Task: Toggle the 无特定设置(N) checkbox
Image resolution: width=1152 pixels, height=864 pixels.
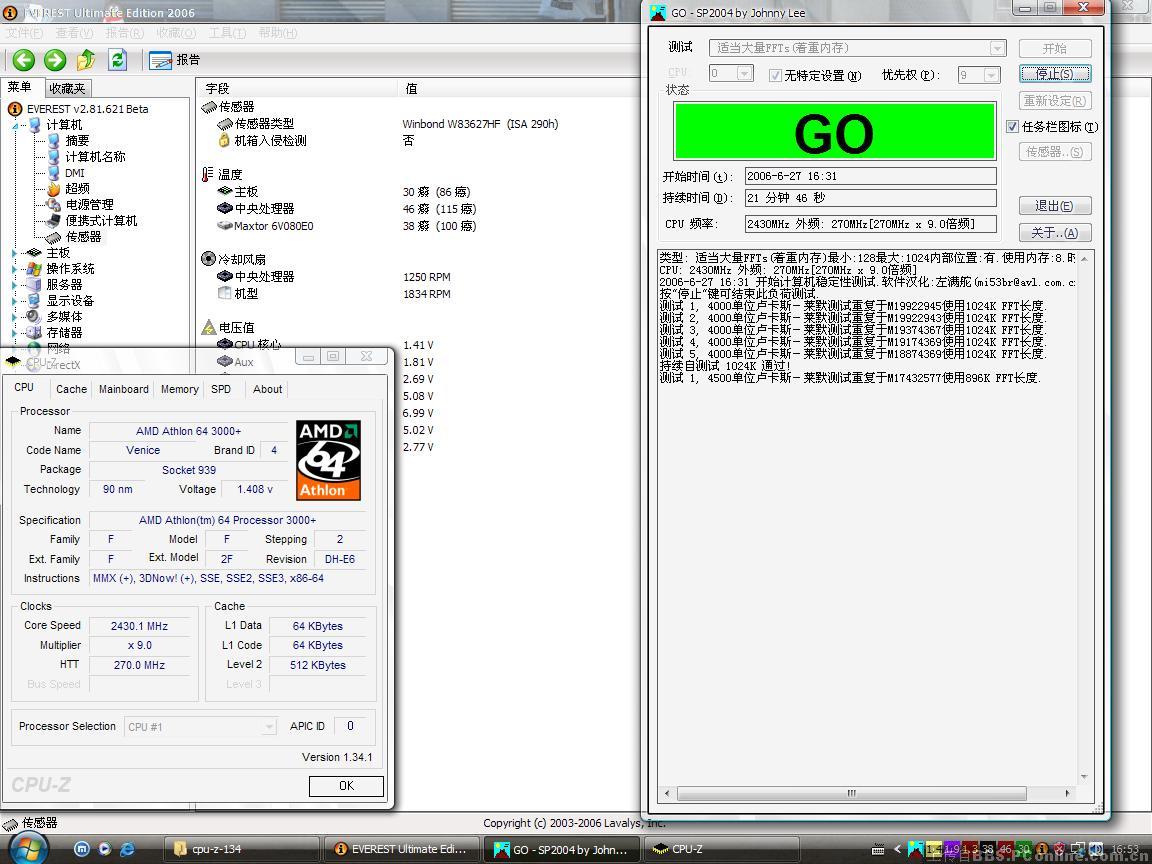Action: click(774, 75)
